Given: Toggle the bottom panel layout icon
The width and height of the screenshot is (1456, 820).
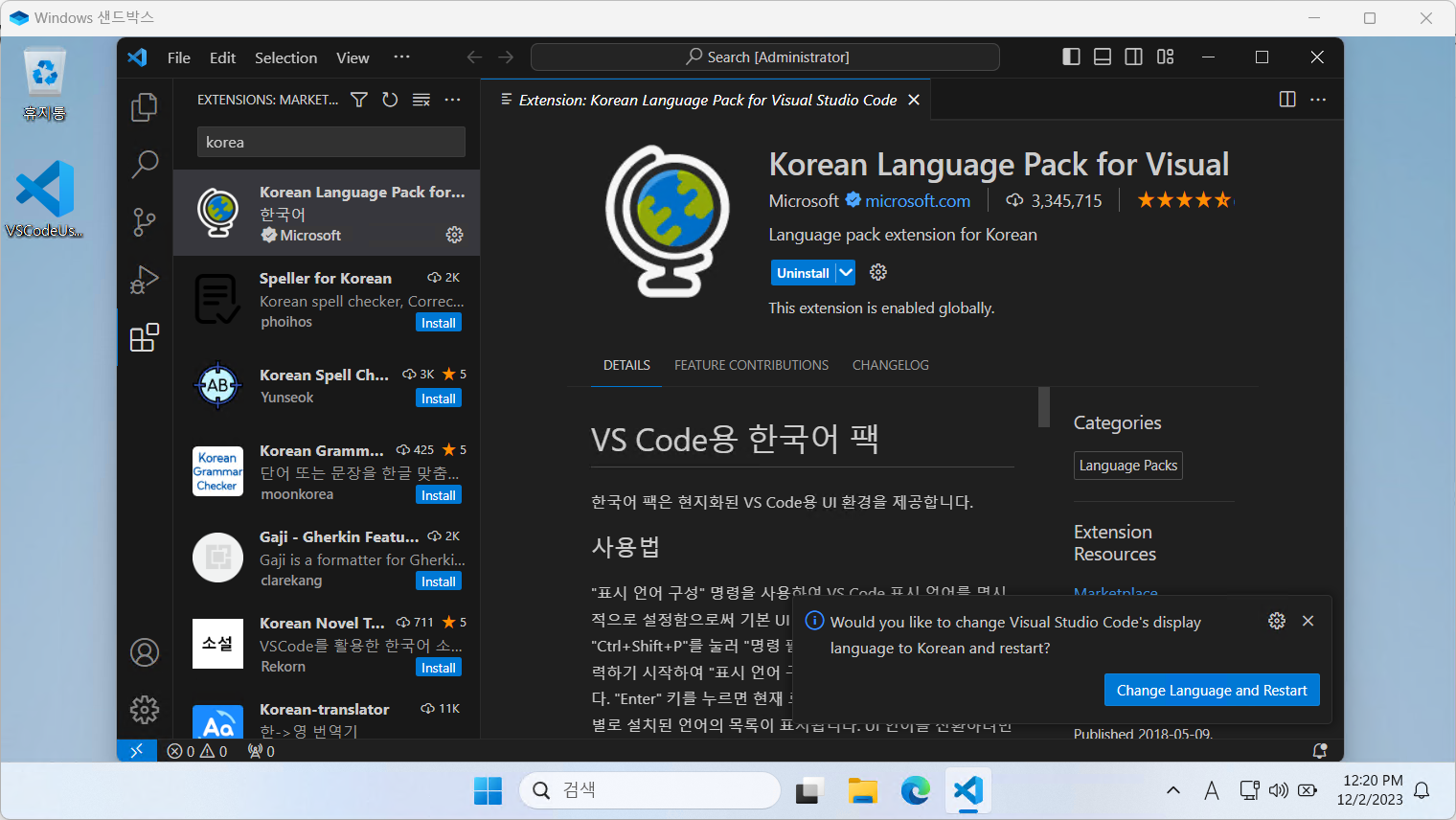Looking at the screenshot, I should [1103, 57].
